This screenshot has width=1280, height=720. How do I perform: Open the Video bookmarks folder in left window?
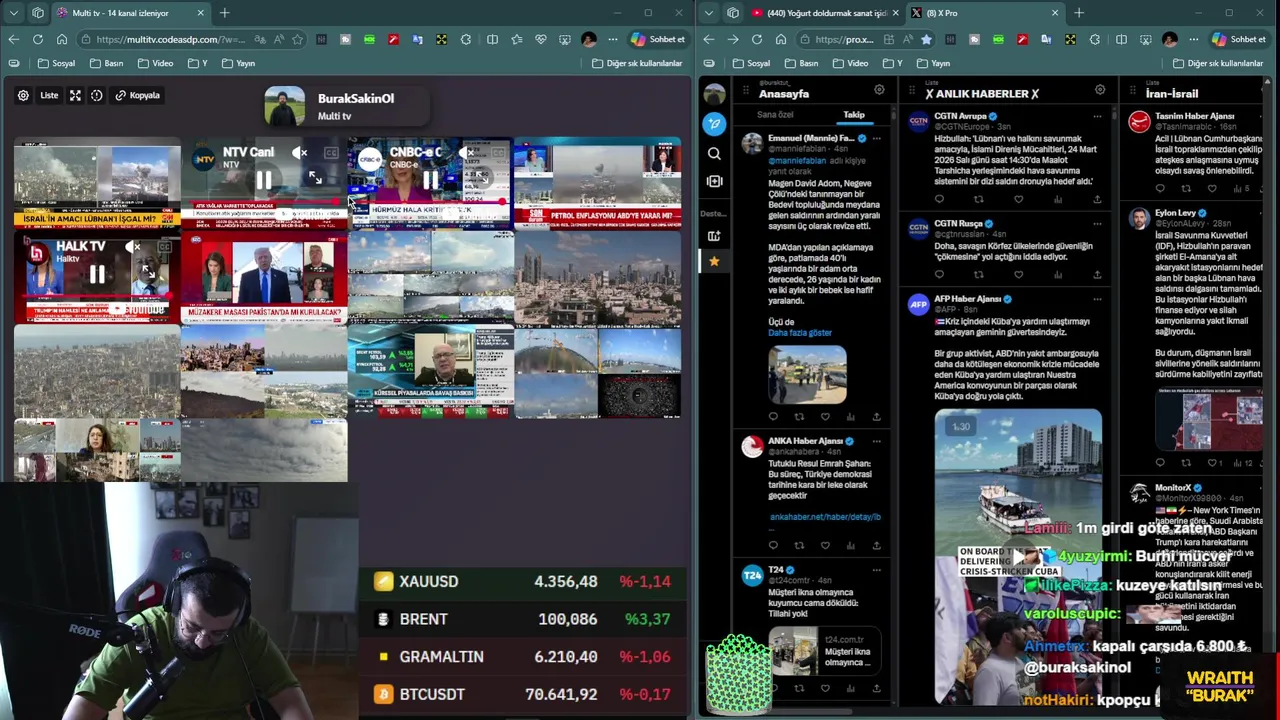click(x=155, y=63)
